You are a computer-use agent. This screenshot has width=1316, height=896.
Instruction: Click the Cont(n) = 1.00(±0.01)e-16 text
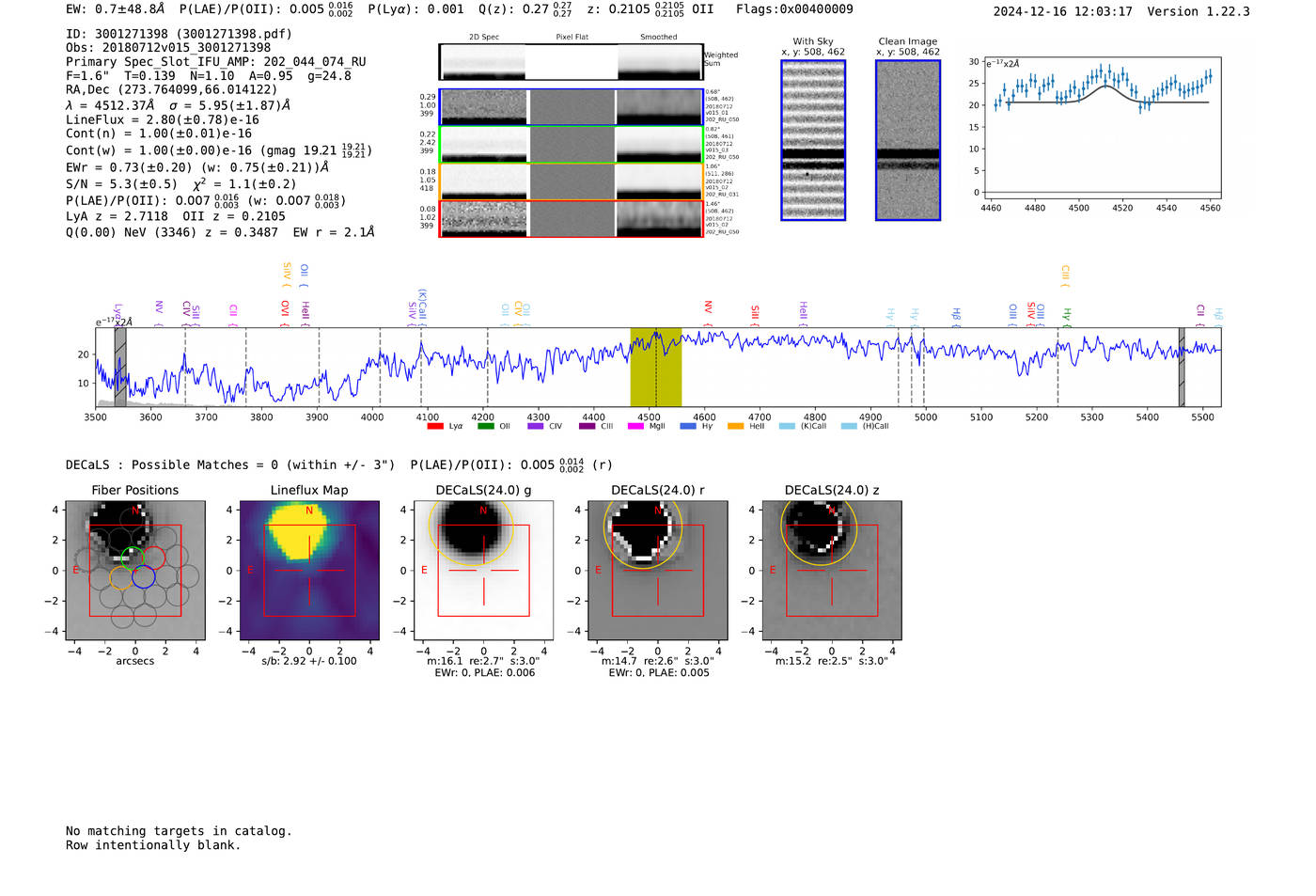coord(159,134)
